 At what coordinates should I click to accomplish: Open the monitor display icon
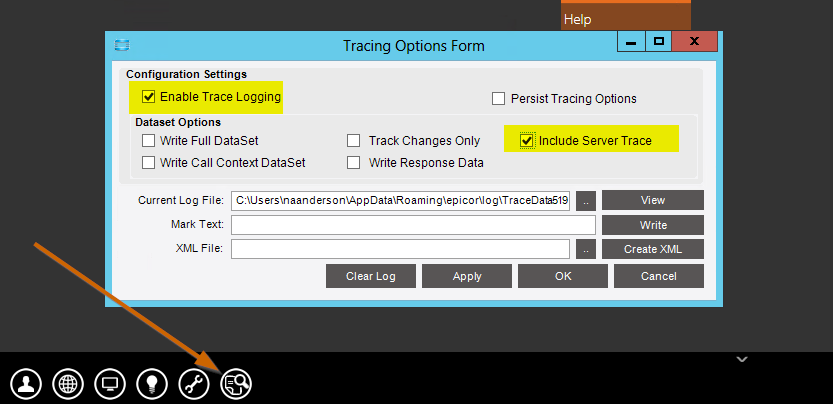(x=110, y=384)
